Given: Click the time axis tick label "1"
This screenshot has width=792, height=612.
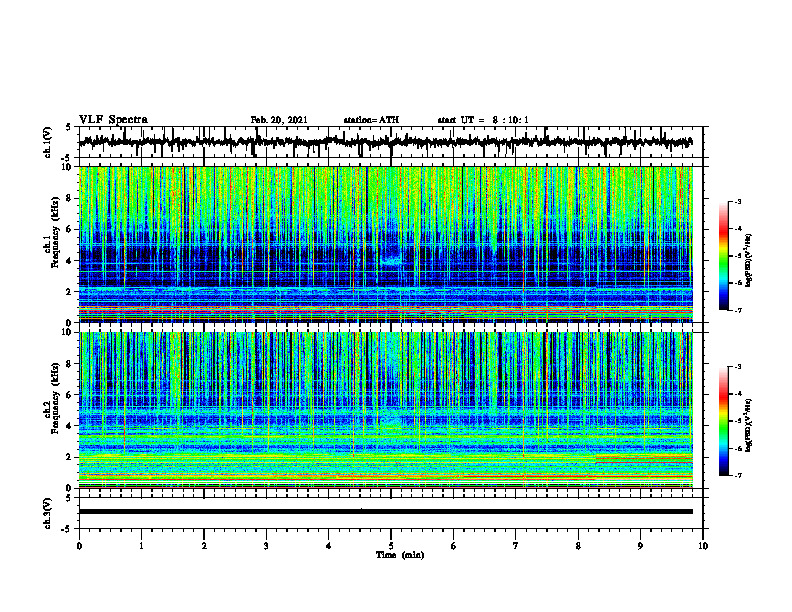Looking at the screenshot, I should [x=141, y=546].
